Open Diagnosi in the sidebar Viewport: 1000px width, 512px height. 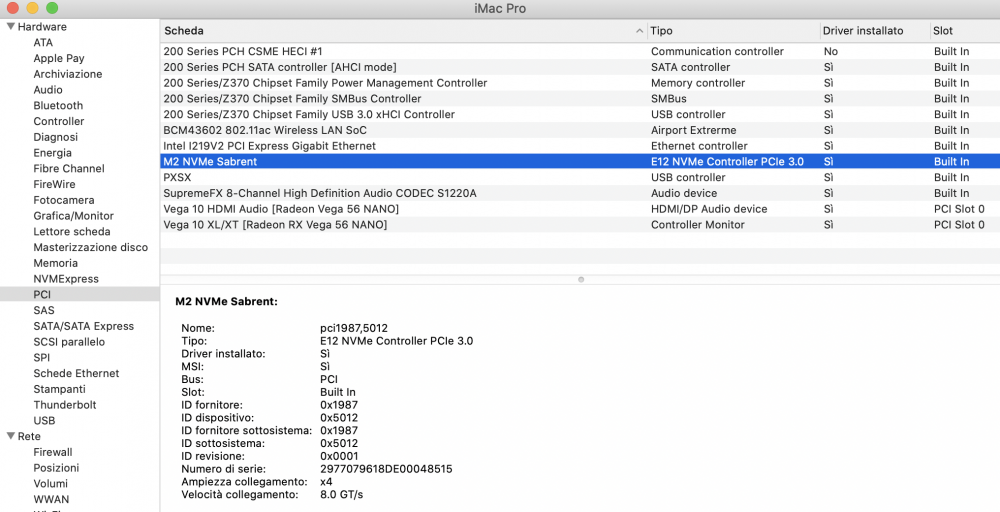55,137
